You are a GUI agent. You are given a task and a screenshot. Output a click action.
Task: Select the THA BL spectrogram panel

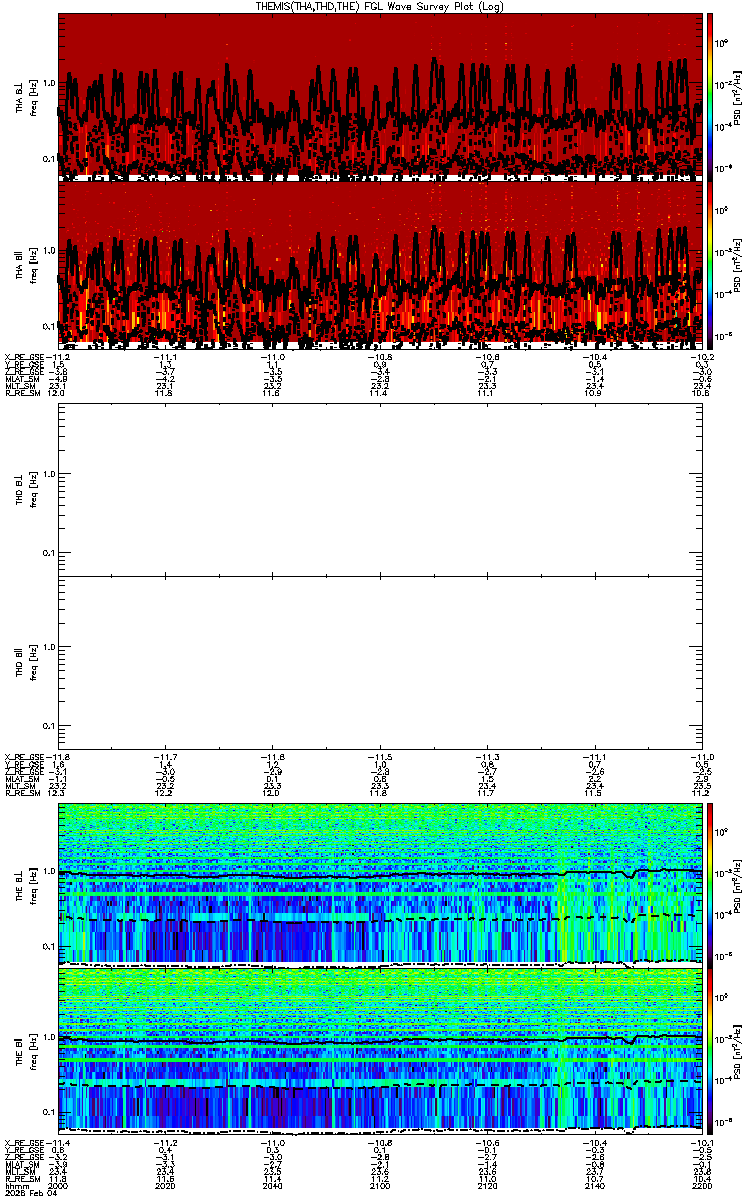(x=380, y=96)
